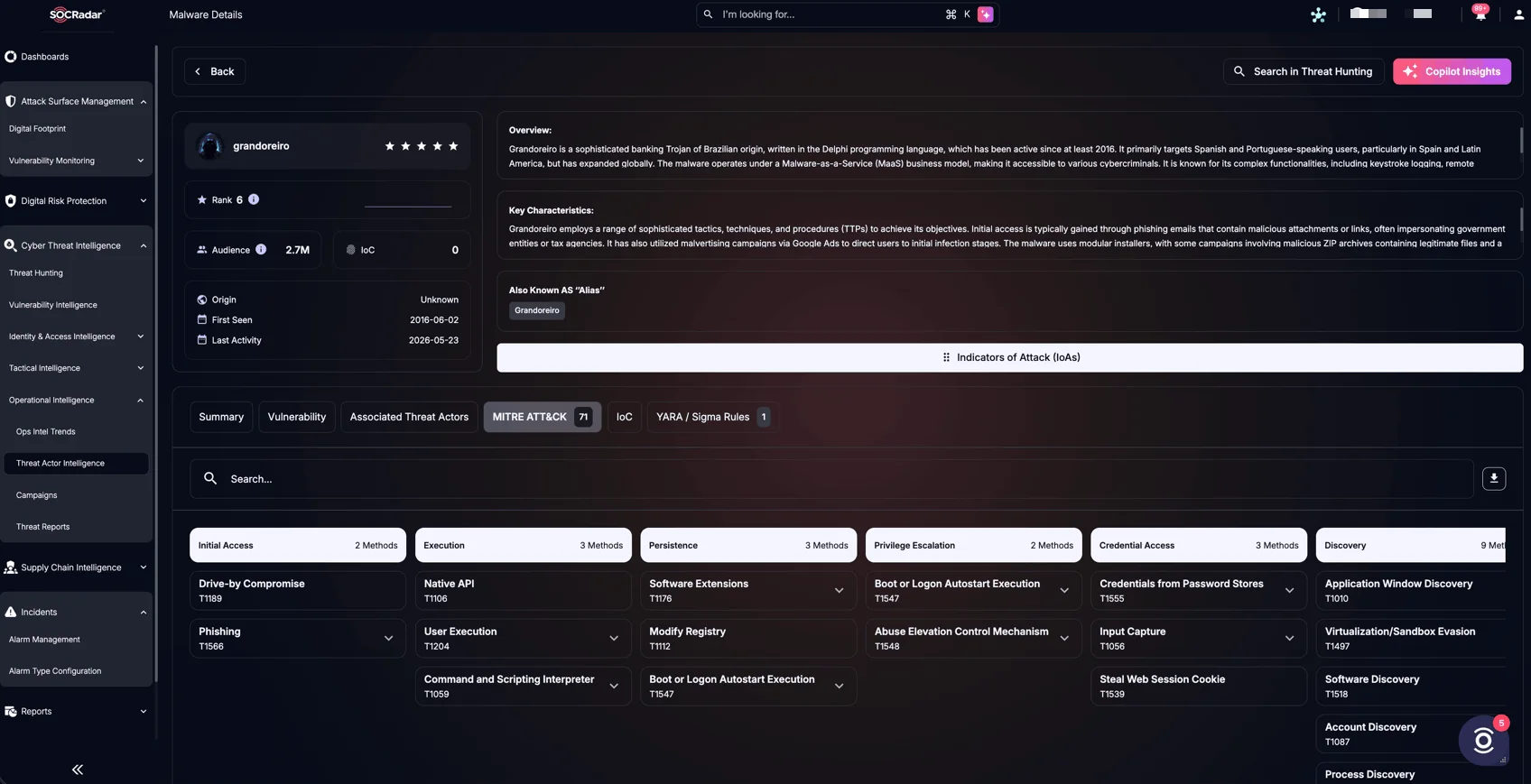Expand the Phishing T1566 technique
This screenshot has width=1531, height=784.
point(388,639)
